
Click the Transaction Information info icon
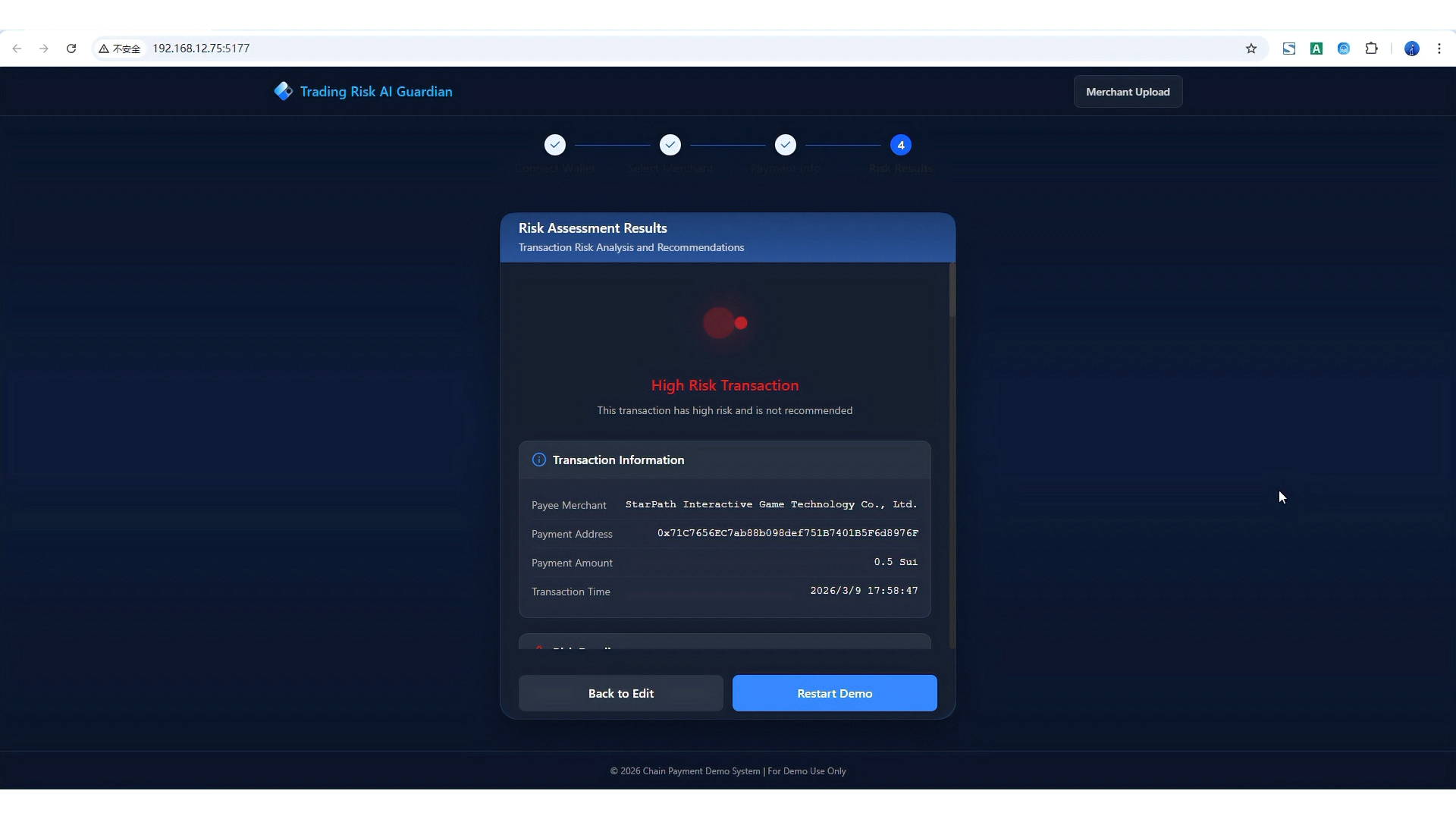click(x=539, y=460)
